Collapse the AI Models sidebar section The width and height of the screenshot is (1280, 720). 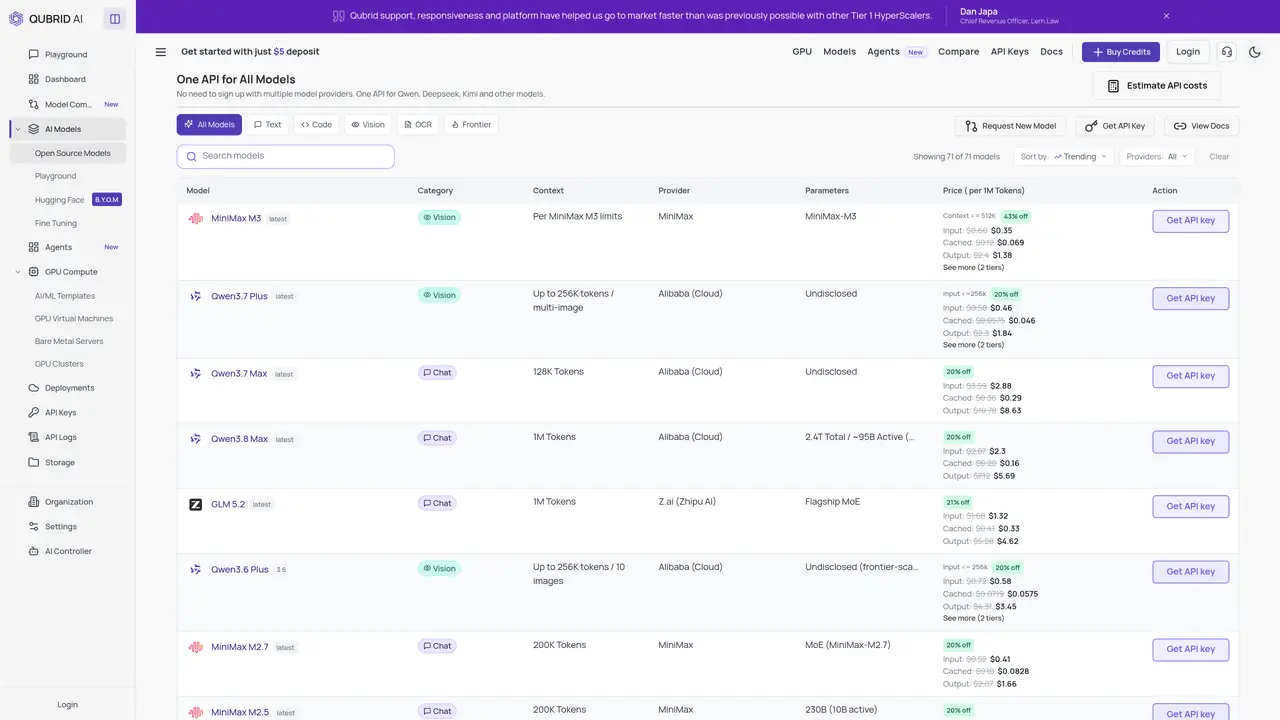(x=18, y=129)
